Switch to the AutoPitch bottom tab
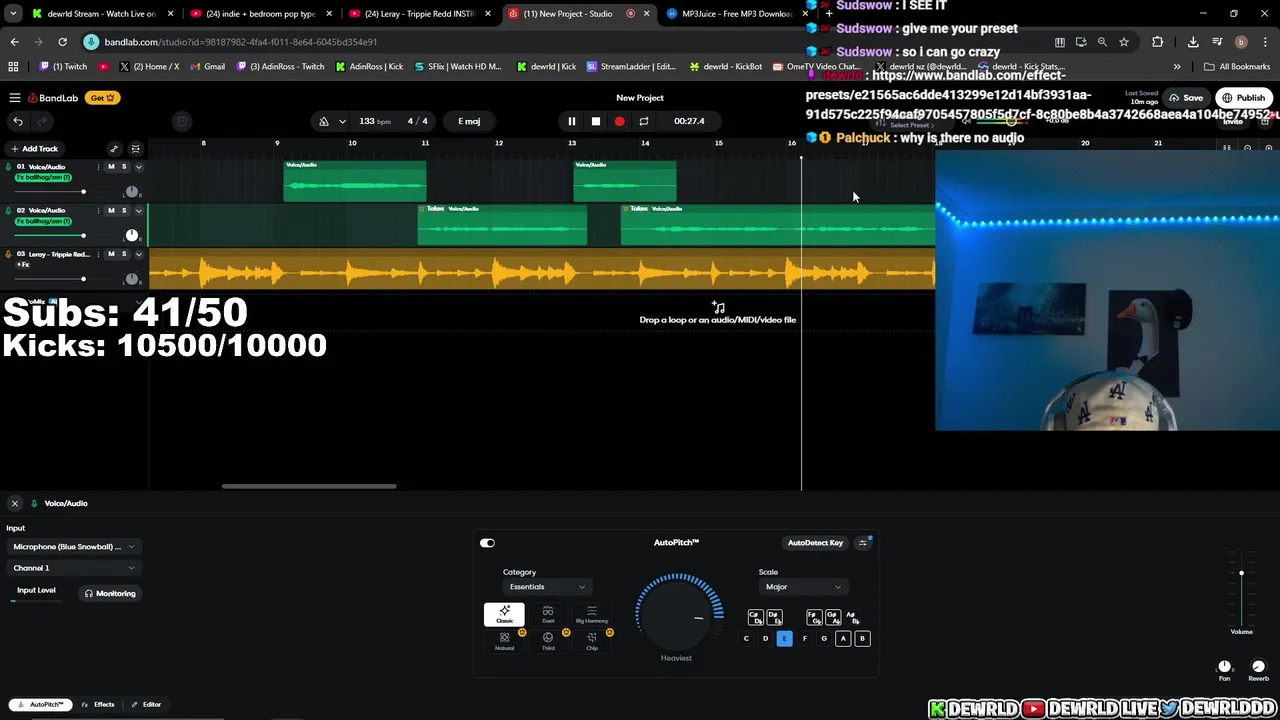Image resolution: width=1280 pixels, height=720 pixels. [x=40, y=705]
